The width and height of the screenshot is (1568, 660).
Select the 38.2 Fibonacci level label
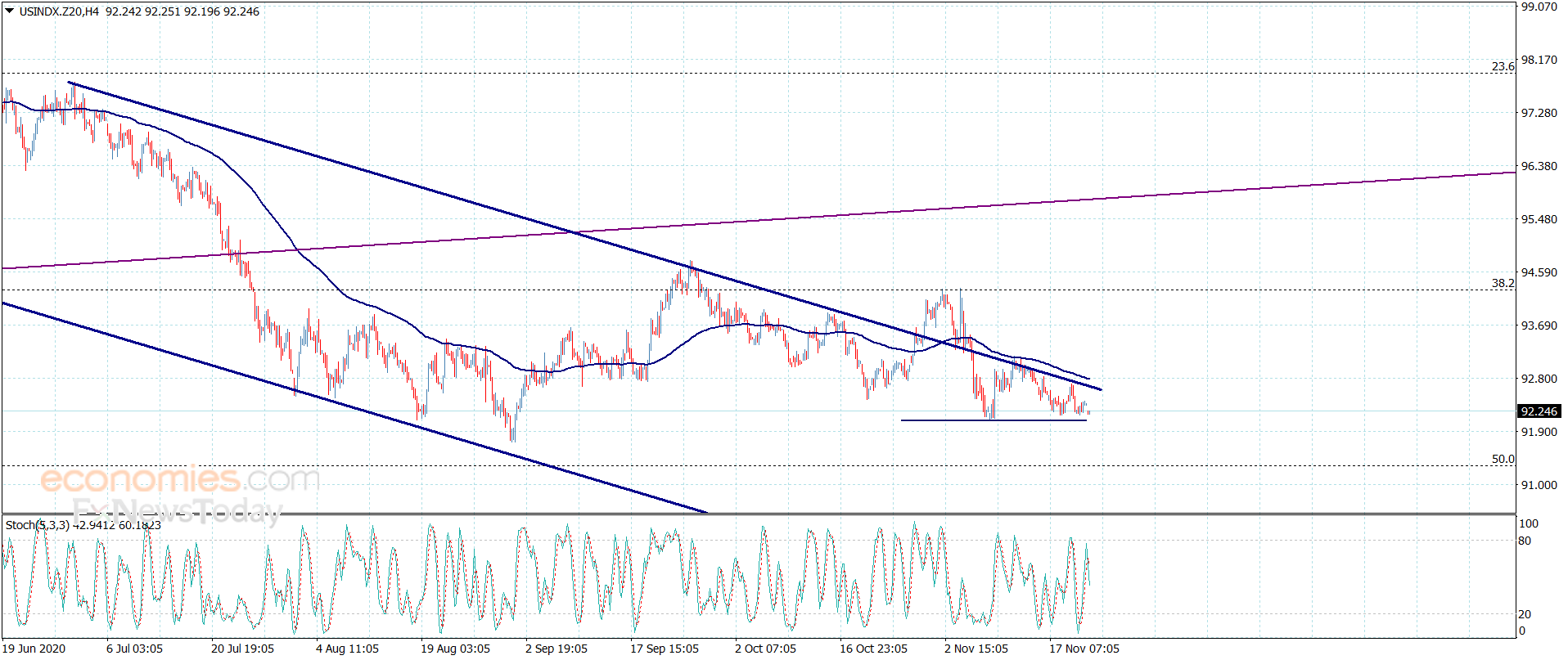click(1503, 283)
